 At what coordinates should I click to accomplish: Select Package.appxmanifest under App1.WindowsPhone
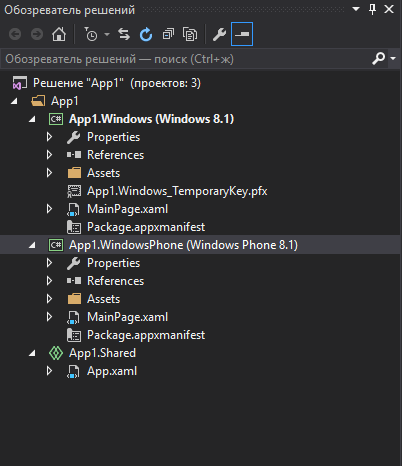[146, 335]
